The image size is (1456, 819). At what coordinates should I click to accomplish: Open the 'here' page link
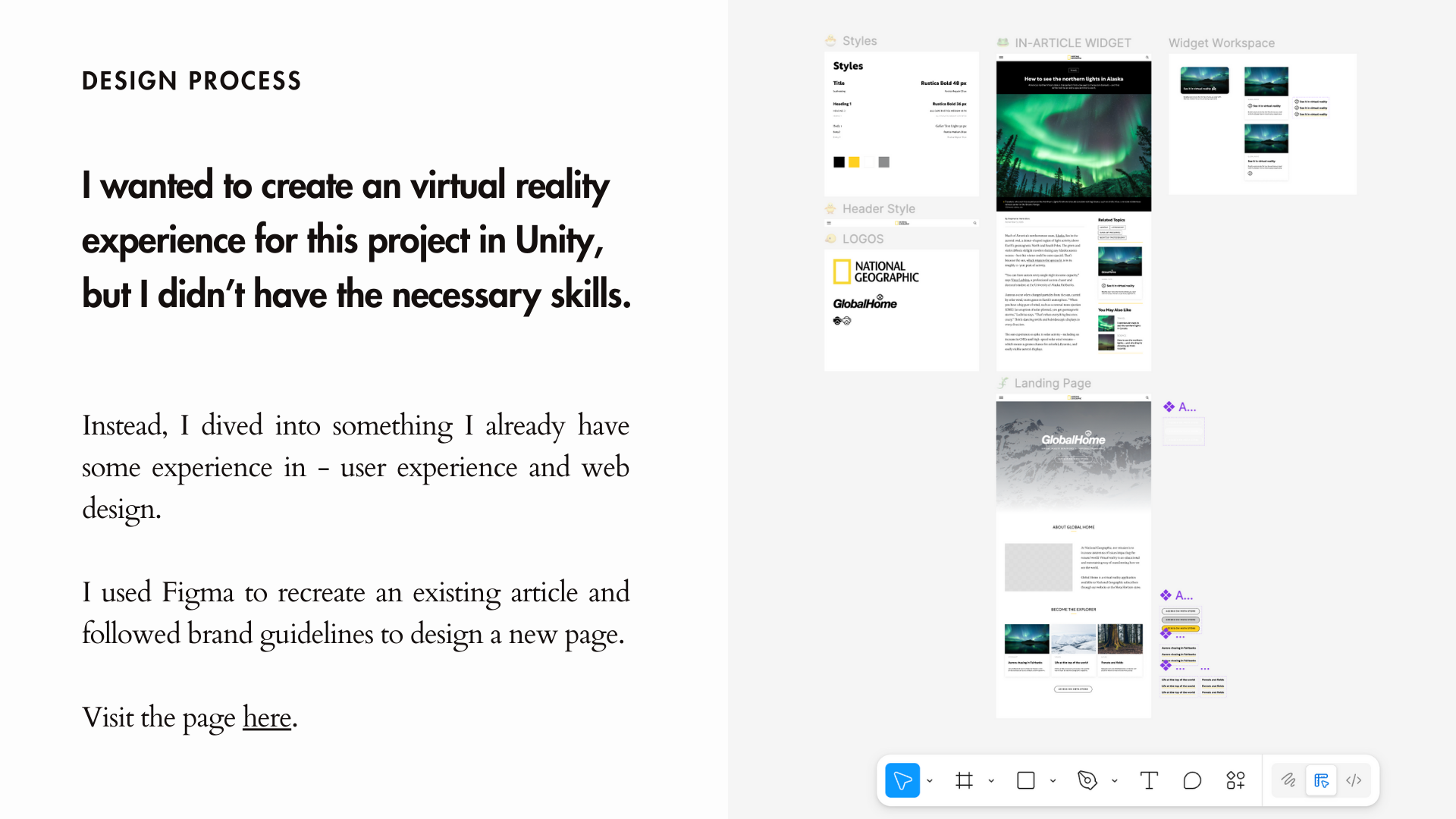pyautogui.click(x=267, y=717)
